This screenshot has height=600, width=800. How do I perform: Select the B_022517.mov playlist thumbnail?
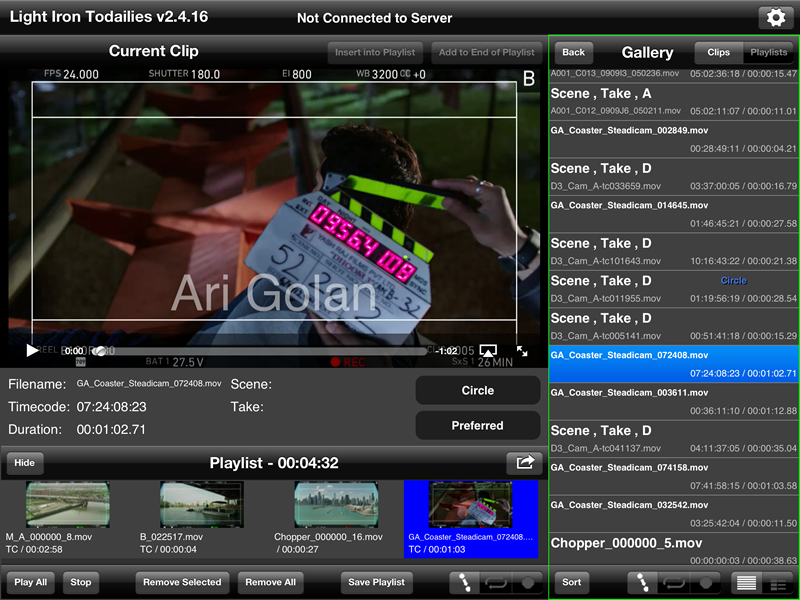[x=202, y=505]
